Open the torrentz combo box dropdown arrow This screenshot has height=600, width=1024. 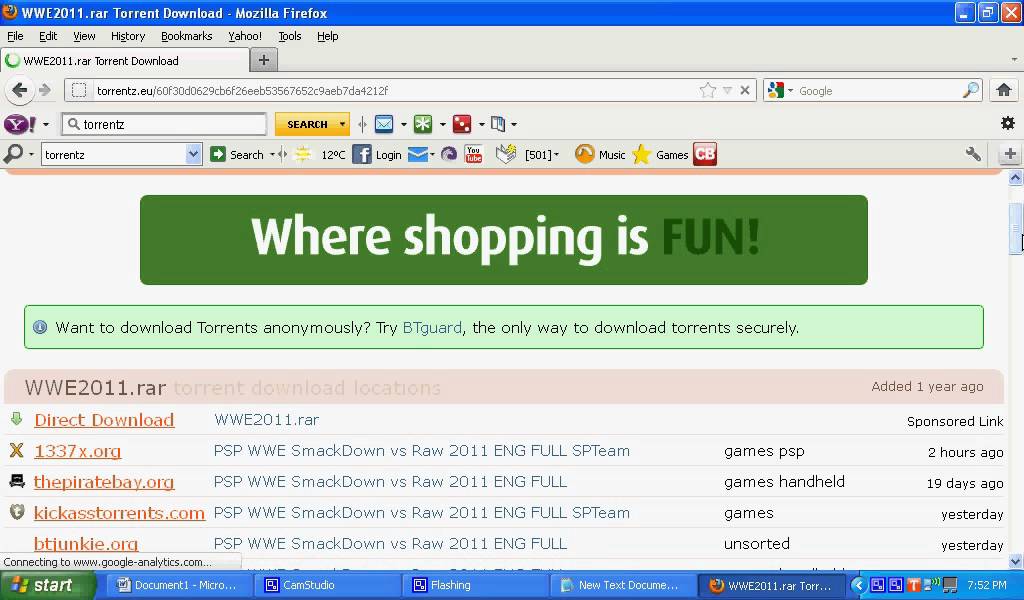(x=193, y=154)
